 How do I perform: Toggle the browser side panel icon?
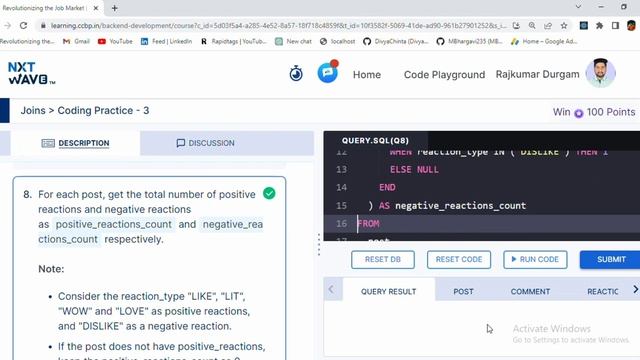tap(616, 25)
